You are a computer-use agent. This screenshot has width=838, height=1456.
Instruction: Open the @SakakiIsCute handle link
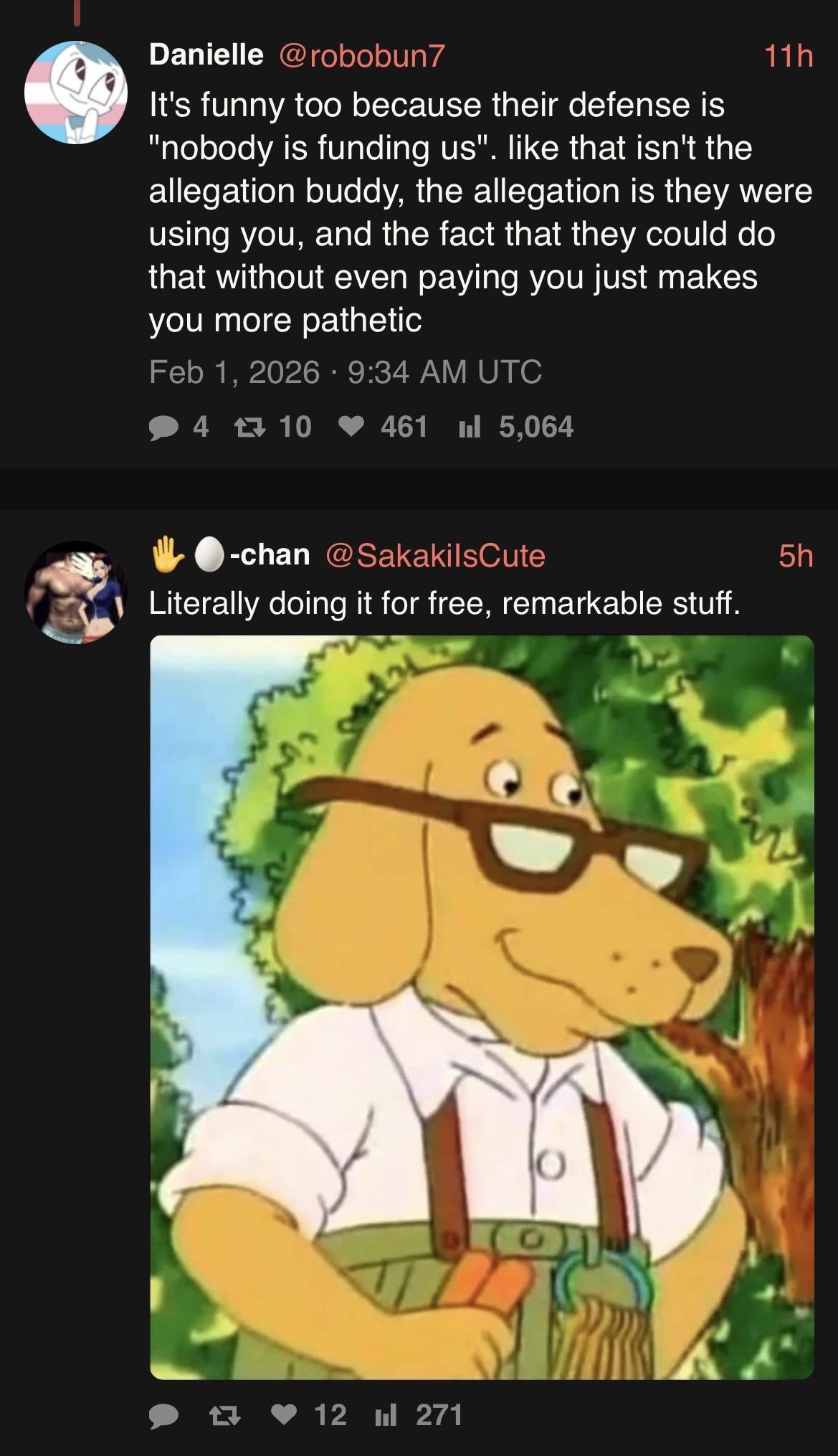tap(436, 555)
